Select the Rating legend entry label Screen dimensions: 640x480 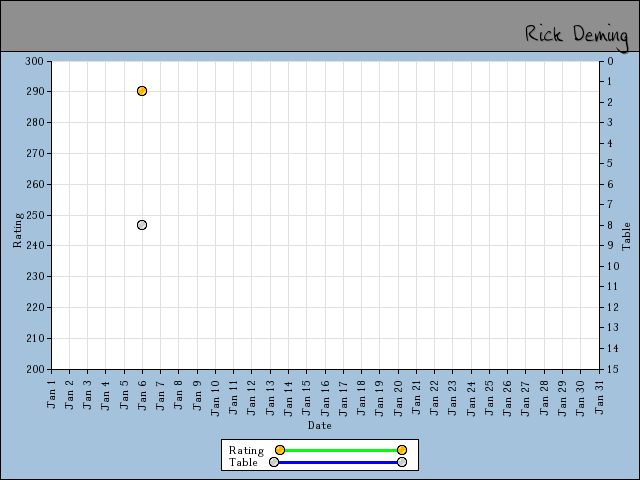[246, 451]
